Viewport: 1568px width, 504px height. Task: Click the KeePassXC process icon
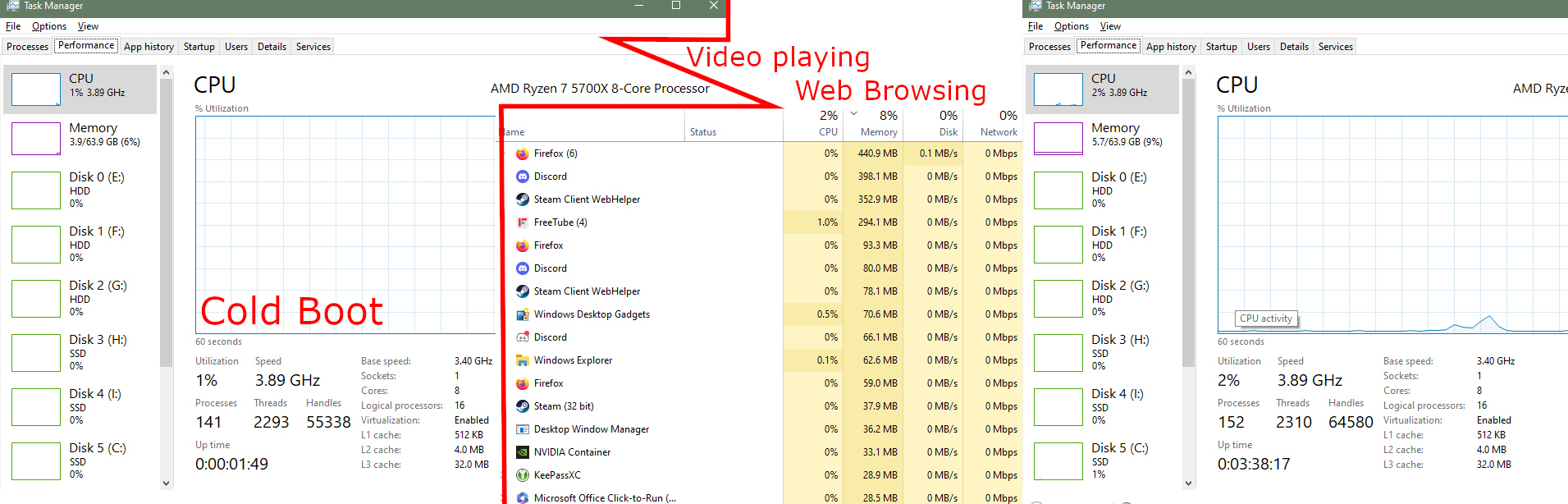pyautogui.click(x=522, y=475)
